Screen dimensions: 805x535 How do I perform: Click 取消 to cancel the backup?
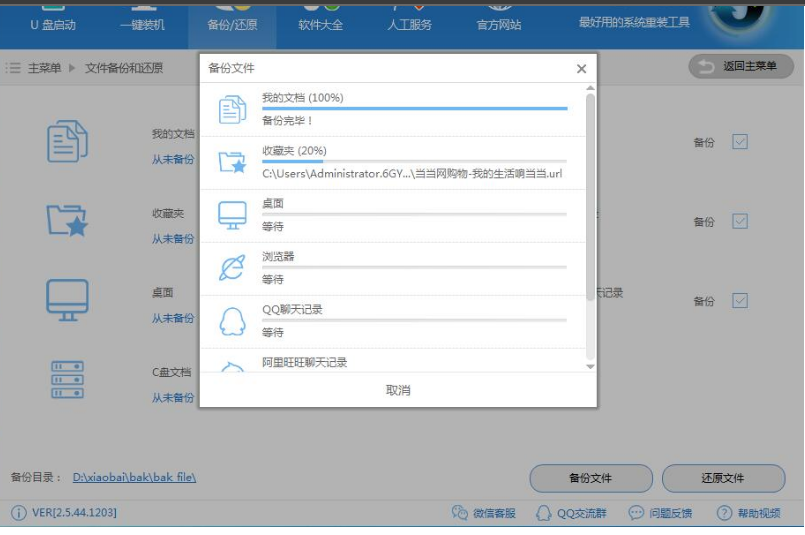(x=398, y=390)
